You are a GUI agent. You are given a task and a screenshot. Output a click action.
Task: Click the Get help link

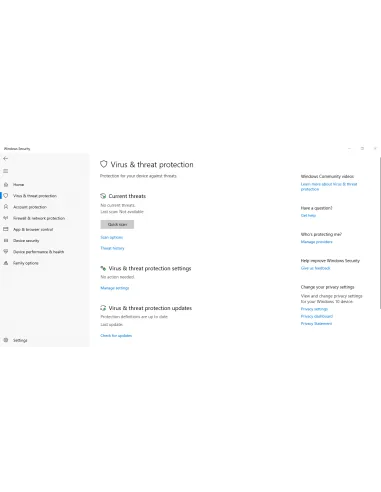coord(308,215)
